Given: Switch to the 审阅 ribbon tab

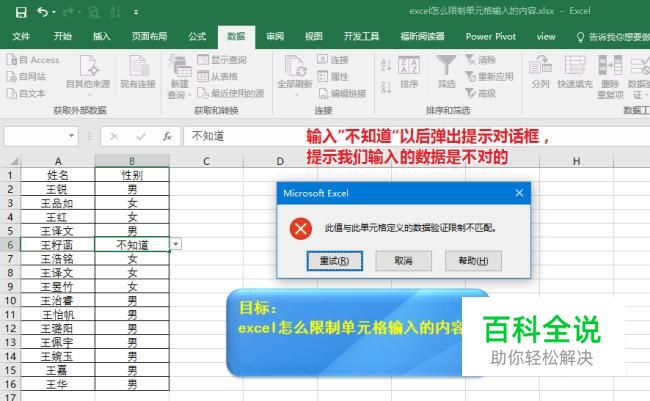Looking at the screenshot, I should (275, 36).
